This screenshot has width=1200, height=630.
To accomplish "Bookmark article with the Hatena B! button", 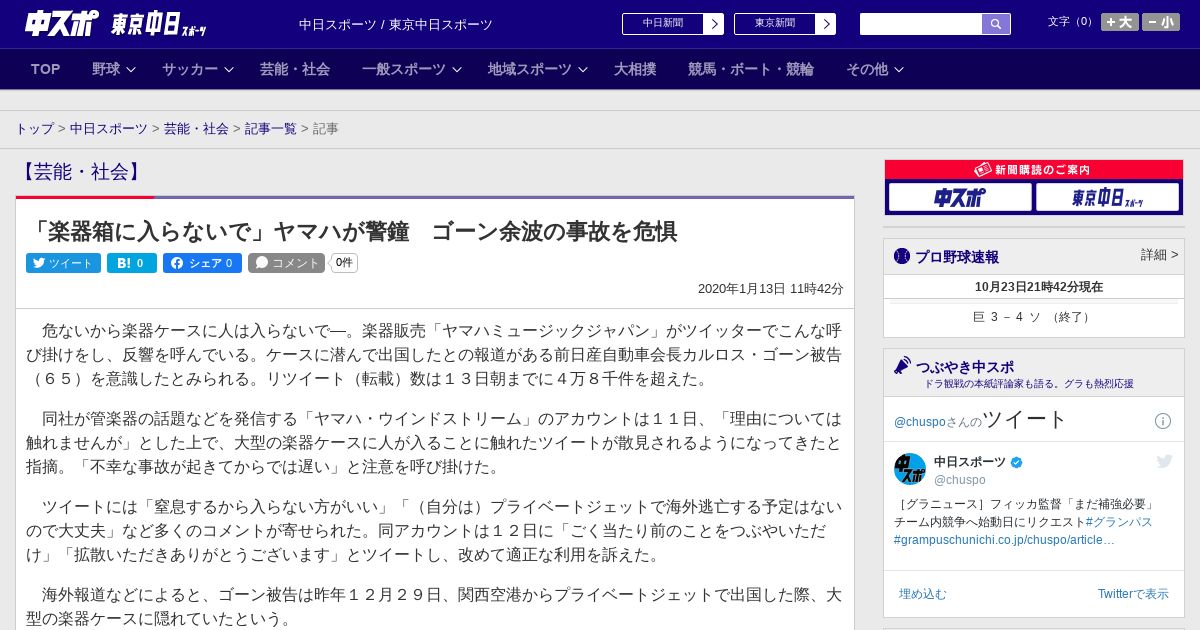I will coord(132,263).
